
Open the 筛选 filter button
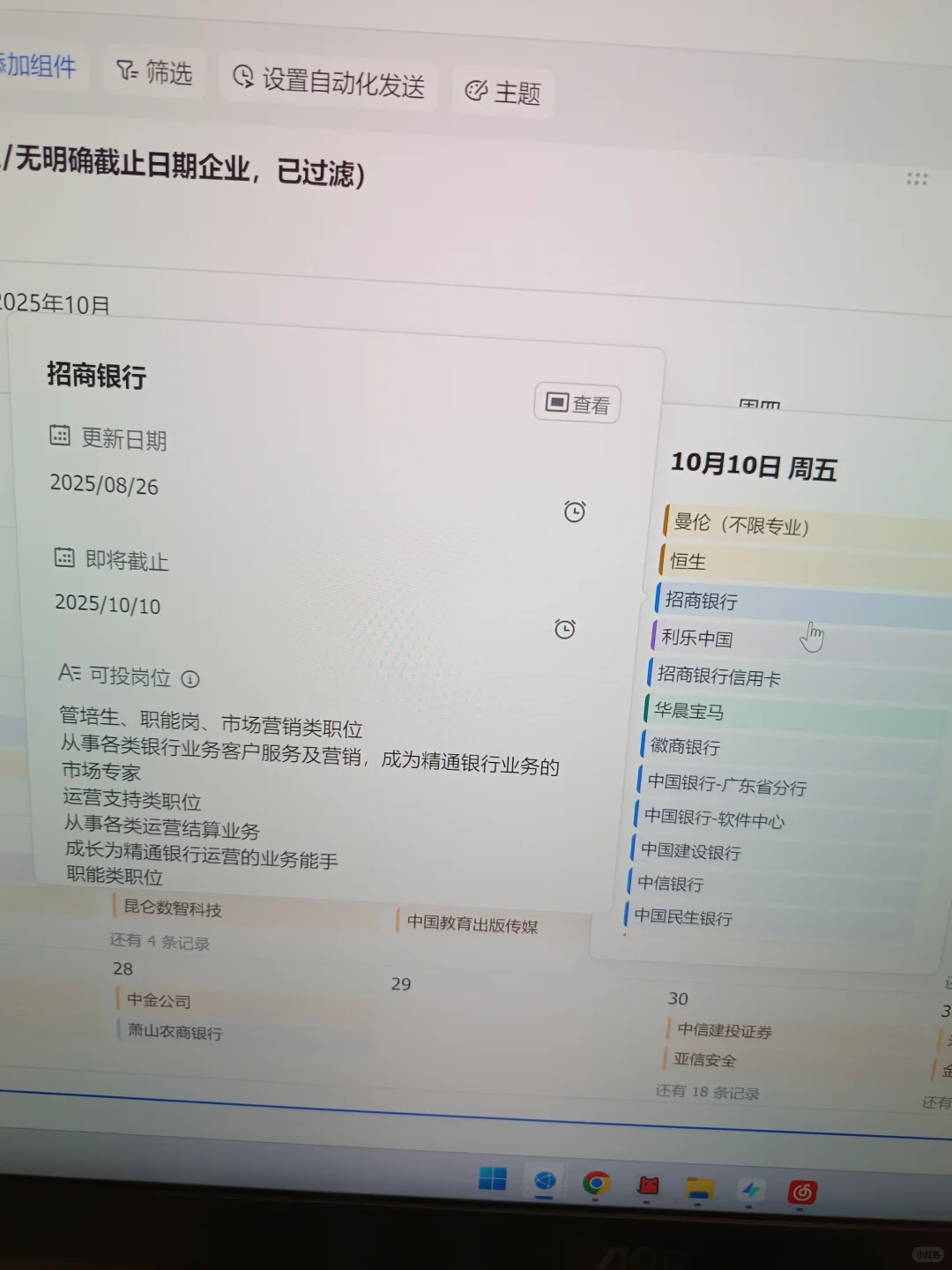(x=155, y=71)
